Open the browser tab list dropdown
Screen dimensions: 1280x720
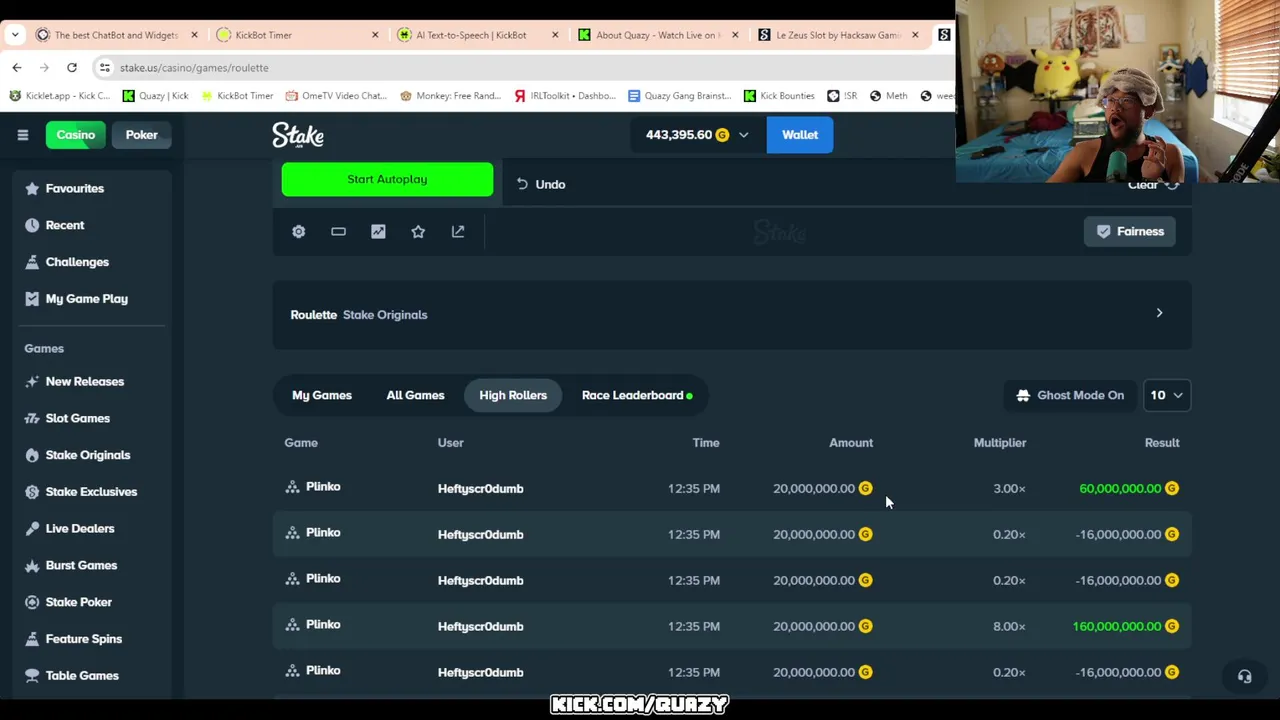pyautogui.click(x=14, y=35)
